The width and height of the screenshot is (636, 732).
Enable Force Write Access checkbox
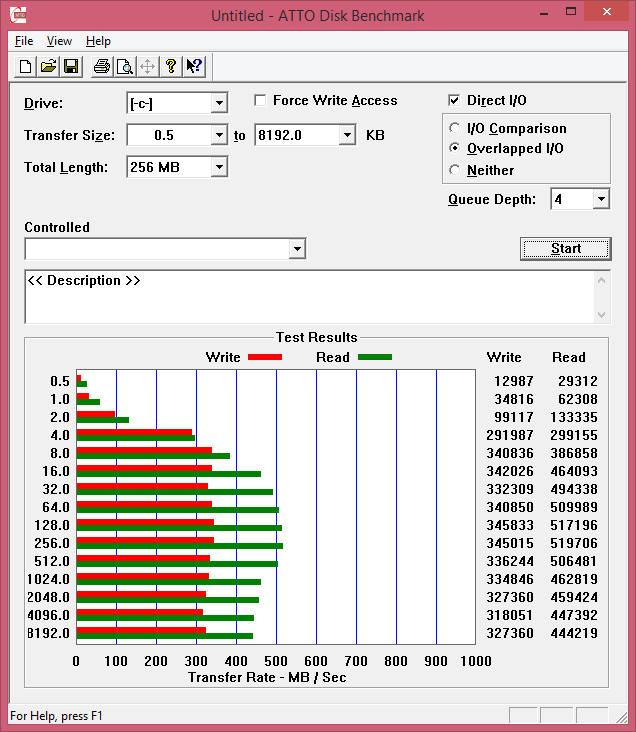[260, 100]
